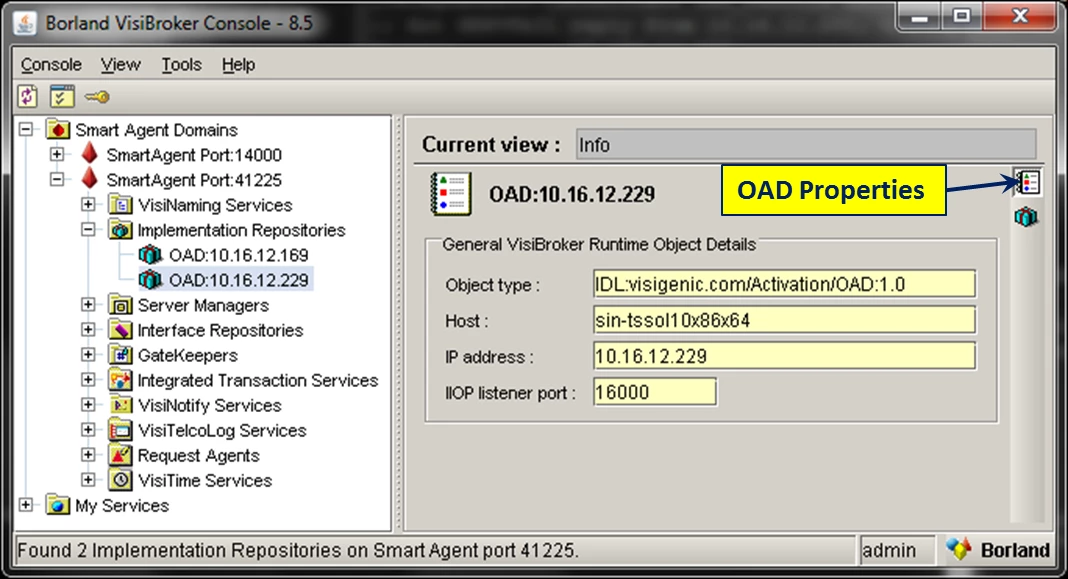Click the Smart Agent Domains folder icon

click(x=58, y=129)
